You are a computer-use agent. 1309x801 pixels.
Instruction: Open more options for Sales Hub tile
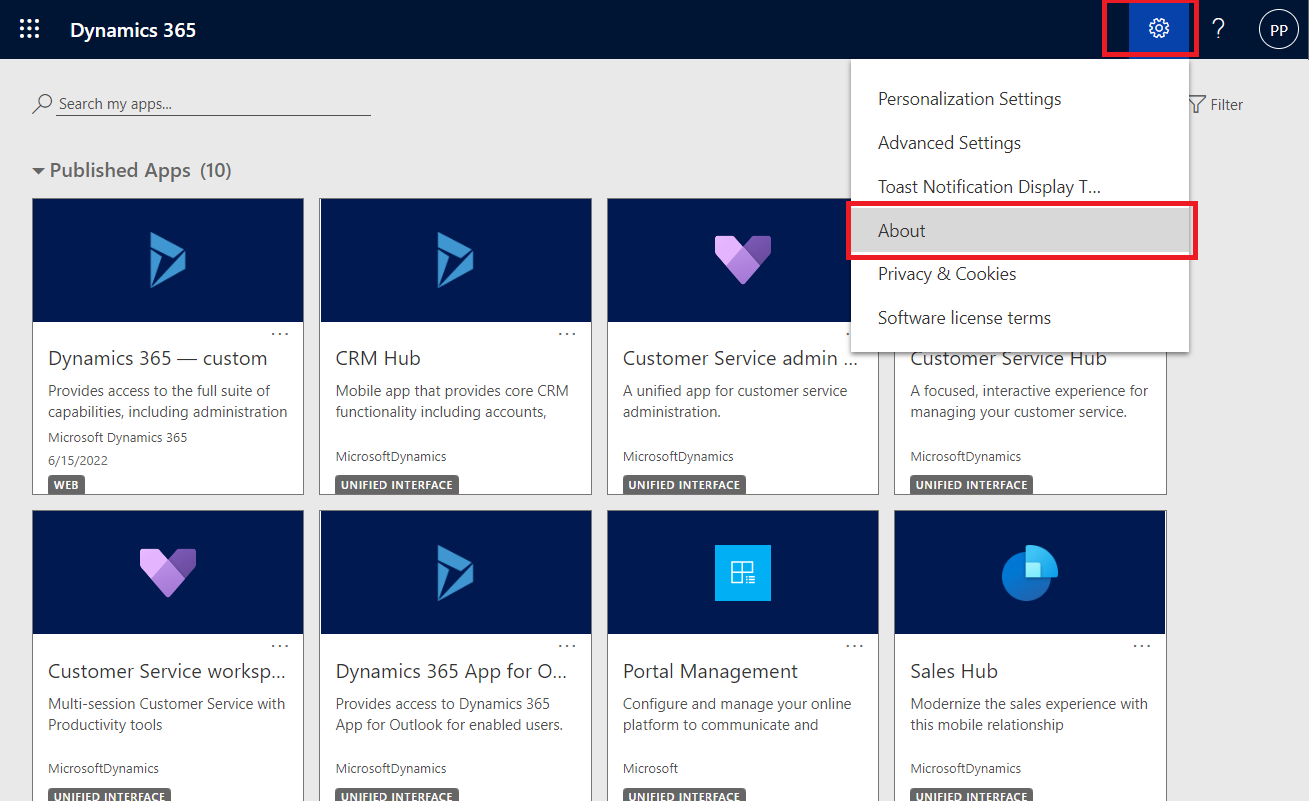[x=1142, y=646]
